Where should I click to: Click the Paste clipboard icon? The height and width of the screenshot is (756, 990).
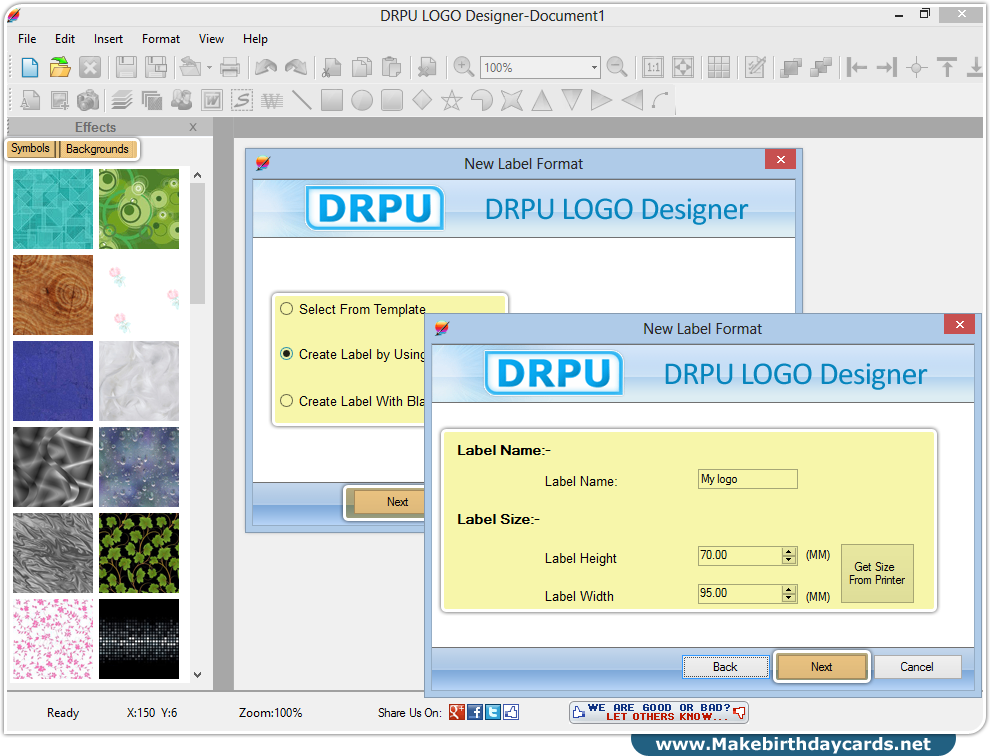coord(391,67)
